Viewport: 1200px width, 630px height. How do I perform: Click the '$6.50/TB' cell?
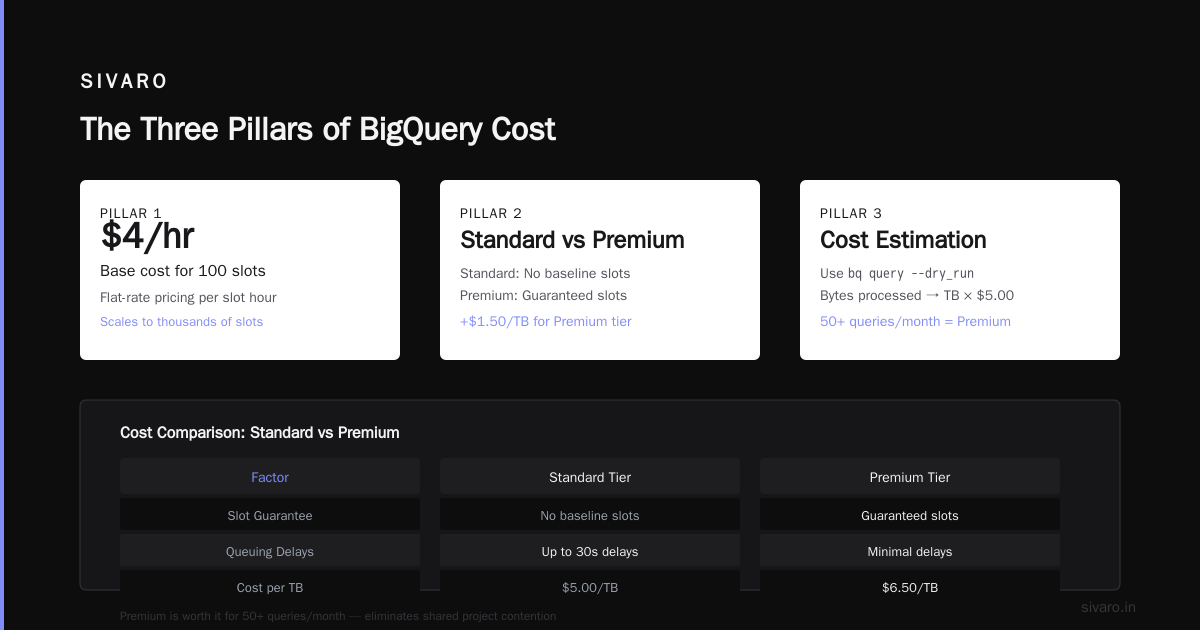click(x=910, y=587)
